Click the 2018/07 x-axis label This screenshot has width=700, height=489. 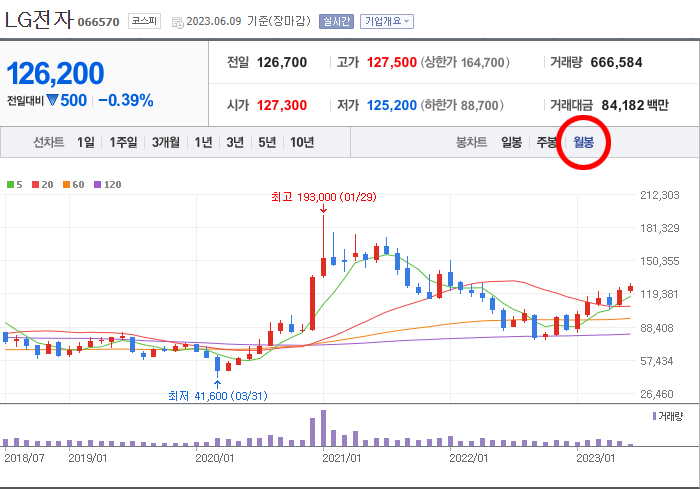click(24, 458)
